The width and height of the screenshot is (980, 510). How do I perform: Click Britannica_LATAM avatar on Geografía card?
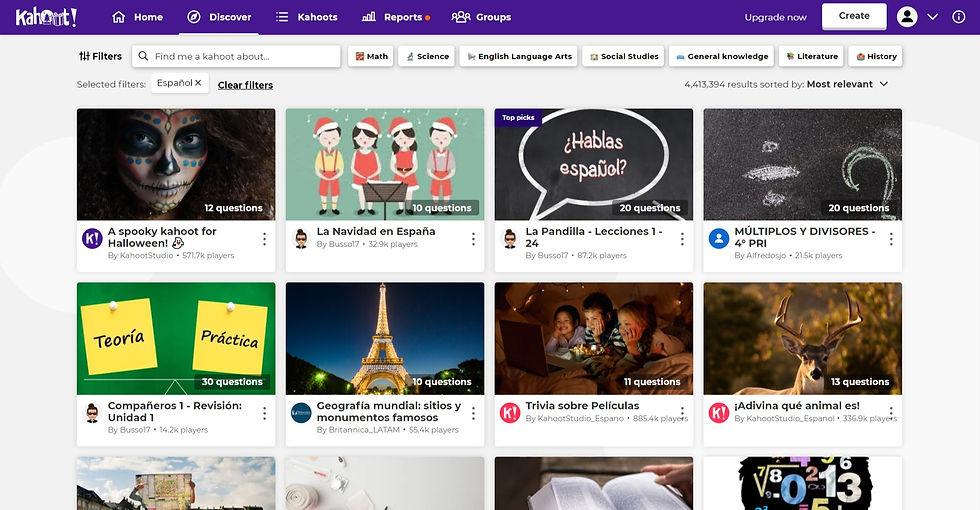point(301,413)
